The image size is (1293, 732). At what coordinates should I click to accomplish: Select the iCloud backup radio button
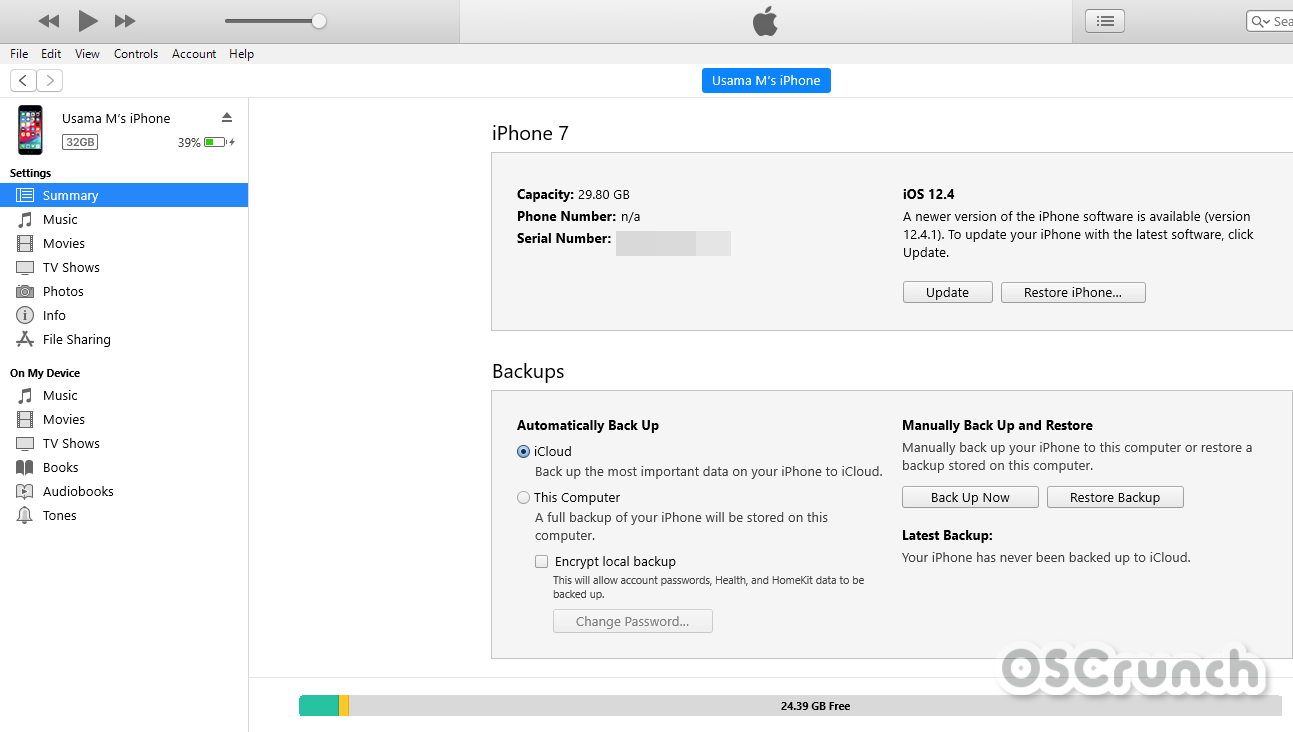(x=523, y=451)
